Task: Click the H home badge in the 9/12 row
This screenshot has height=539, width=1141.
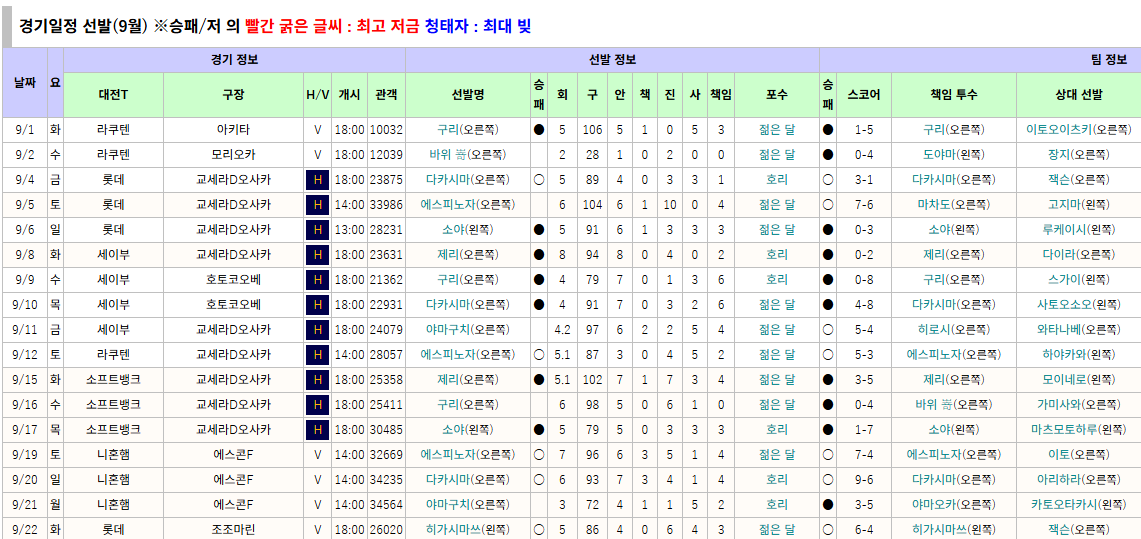Action: click(x=317, y=355)
